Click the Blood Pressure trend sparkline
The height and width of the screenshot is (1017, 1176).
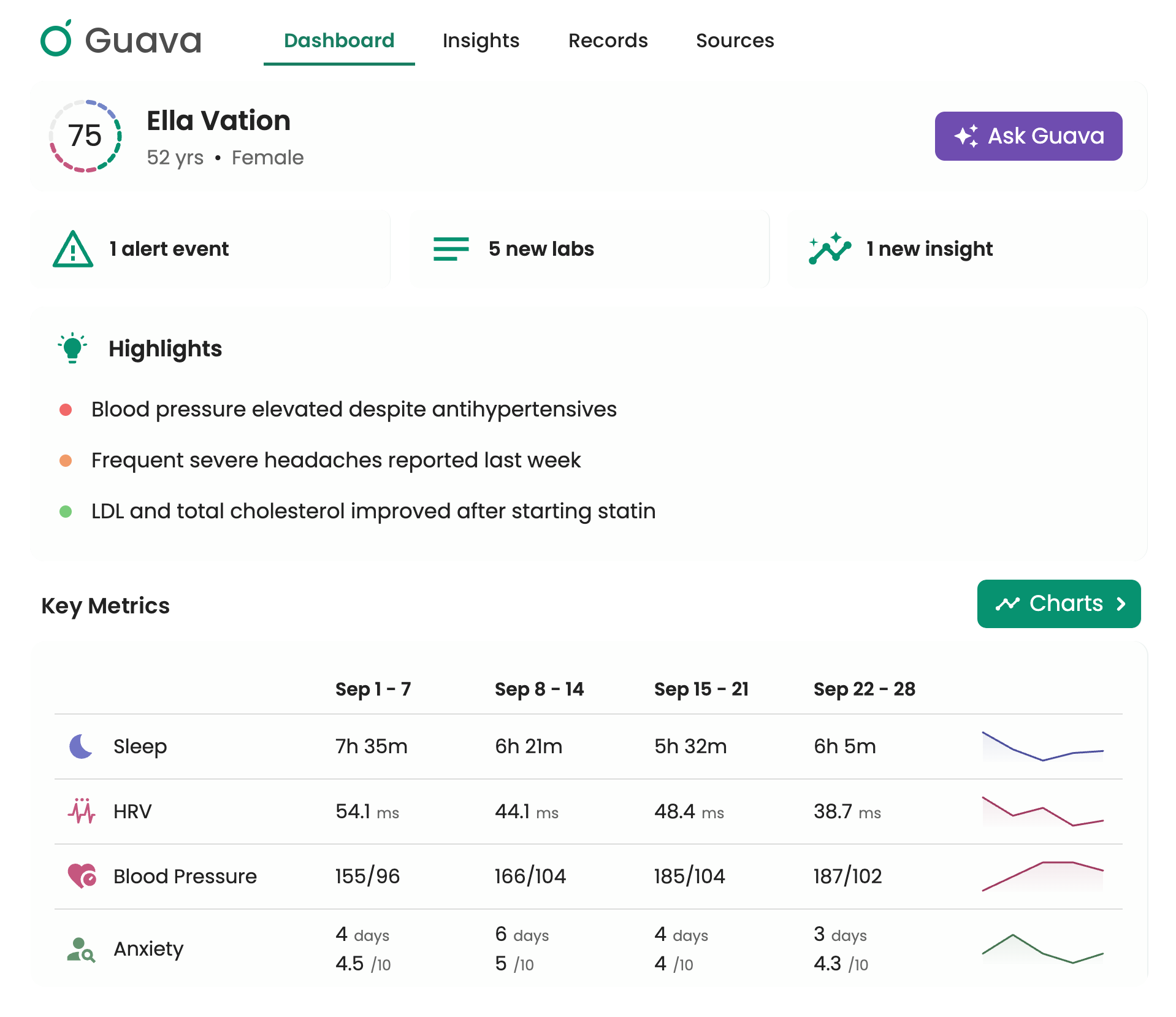coord(1042,876)
